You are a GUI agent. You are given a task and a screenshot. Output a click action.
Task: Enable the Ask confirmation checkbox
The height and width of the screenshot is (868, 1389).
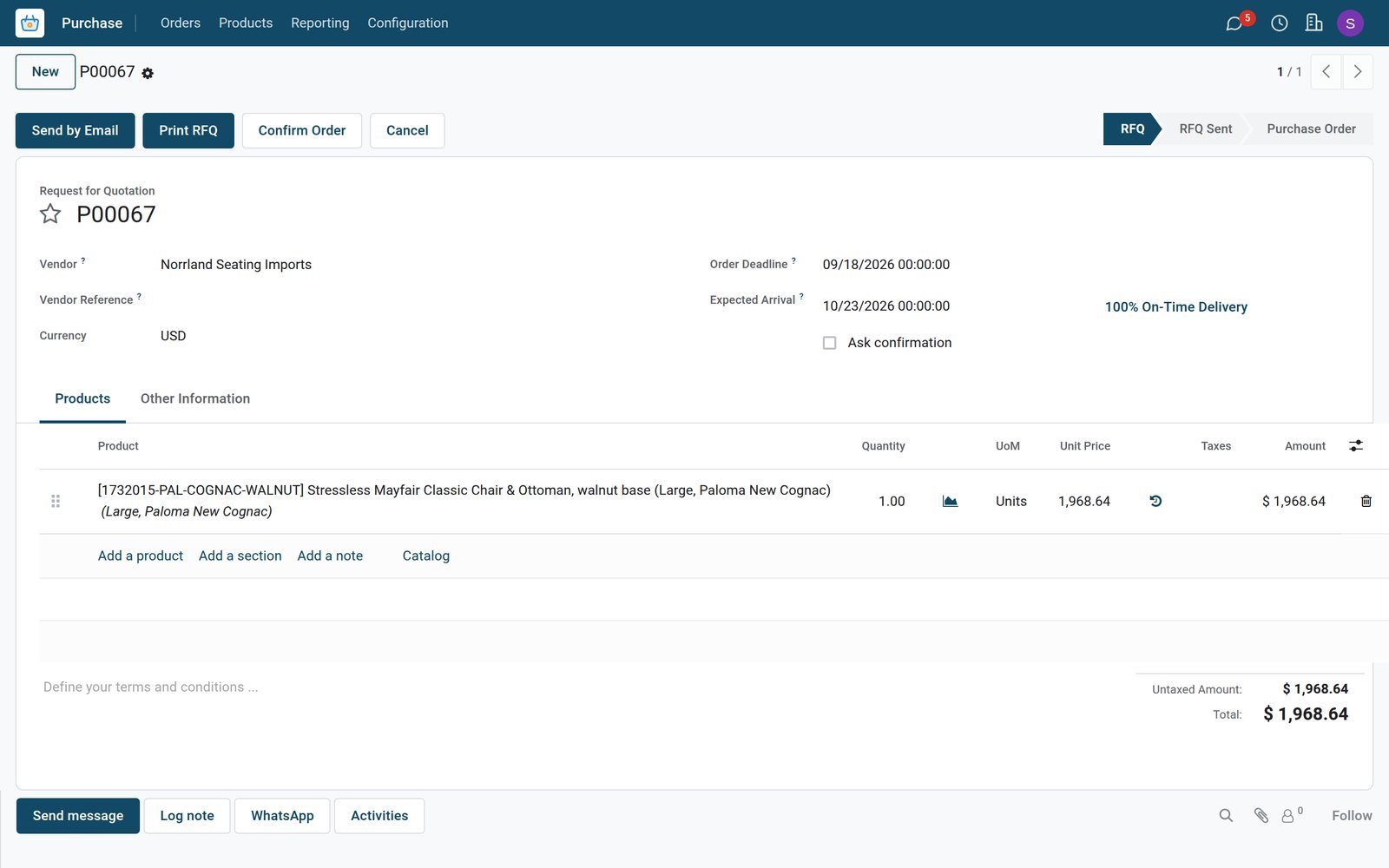pos(830,343)
